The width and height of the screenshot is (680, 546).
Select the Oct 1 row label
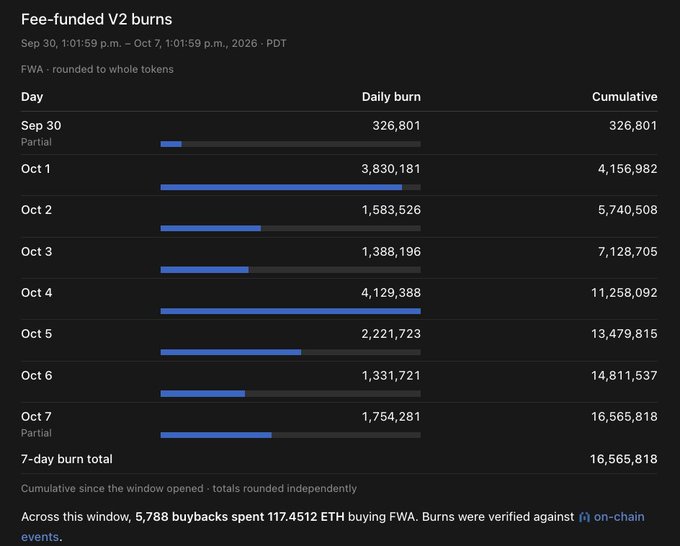(36, 169)
